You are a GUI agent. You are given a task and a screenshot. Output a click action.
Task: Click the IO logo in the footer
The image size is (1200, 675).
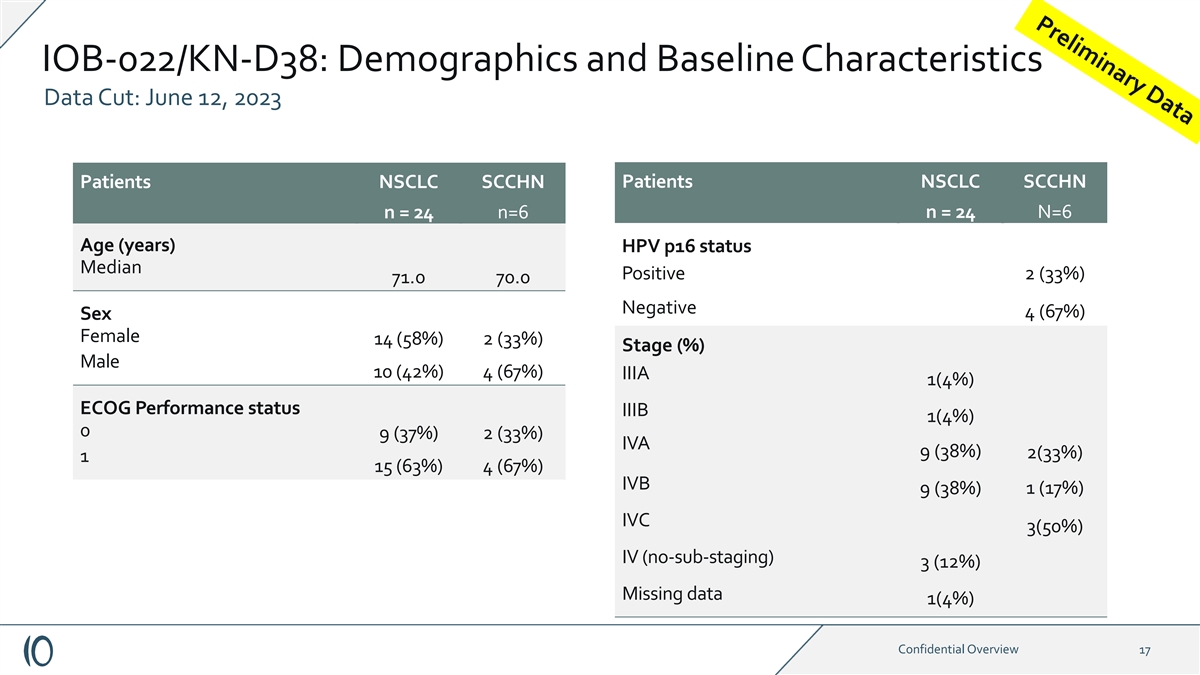tap(39, 650)
